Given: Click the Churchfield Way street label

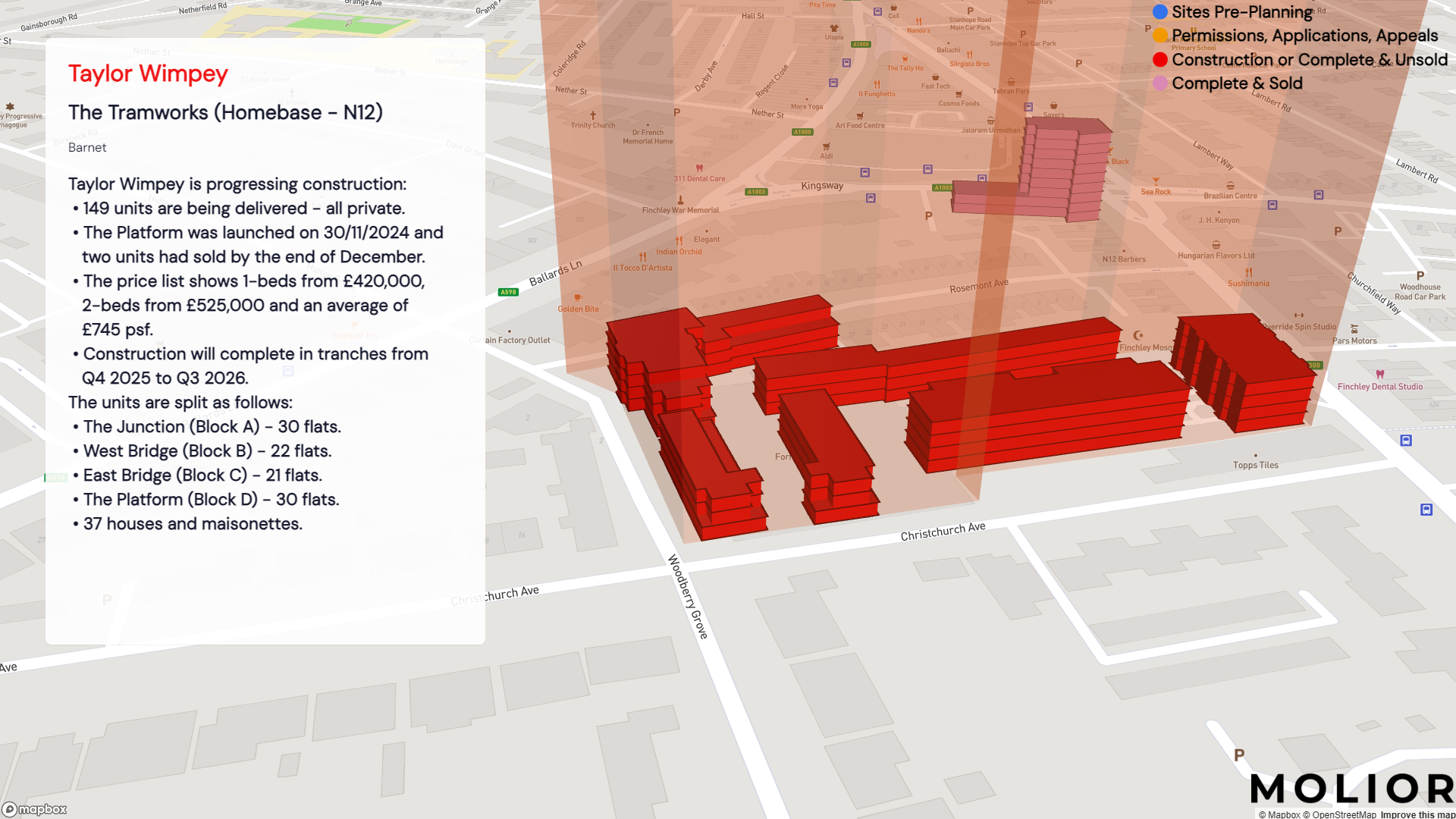Looking at the screenshot, I should [1374, 293].
